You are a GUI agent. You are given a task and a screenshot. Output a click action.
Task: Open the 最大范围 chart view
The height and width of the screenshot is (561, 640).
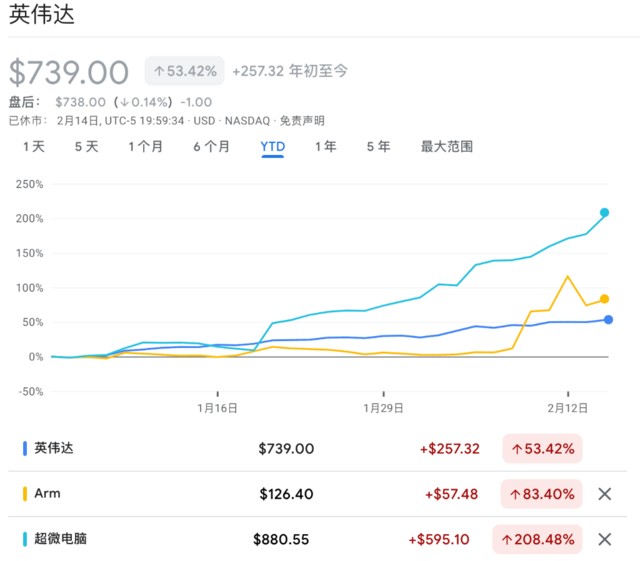[x=446, y=146]
